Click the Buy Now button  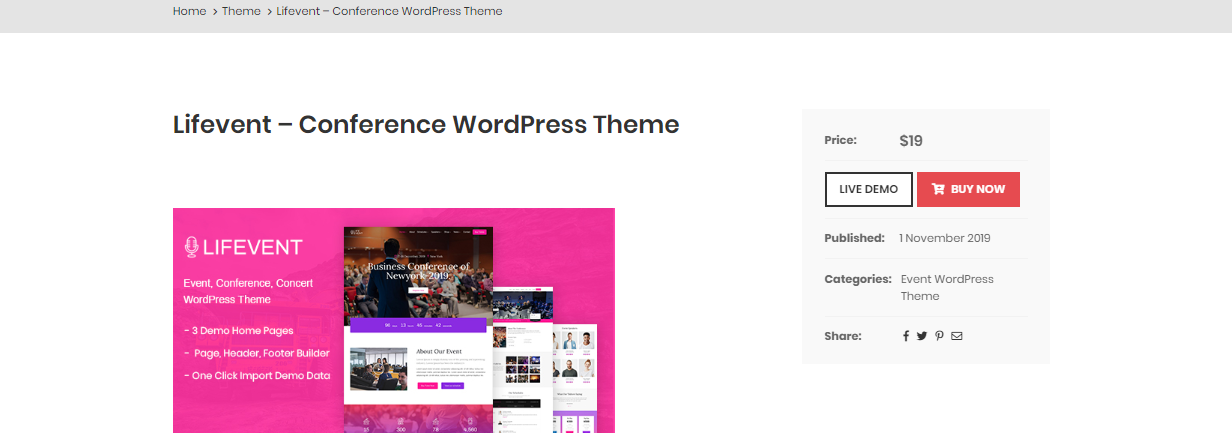click(968, 189)
